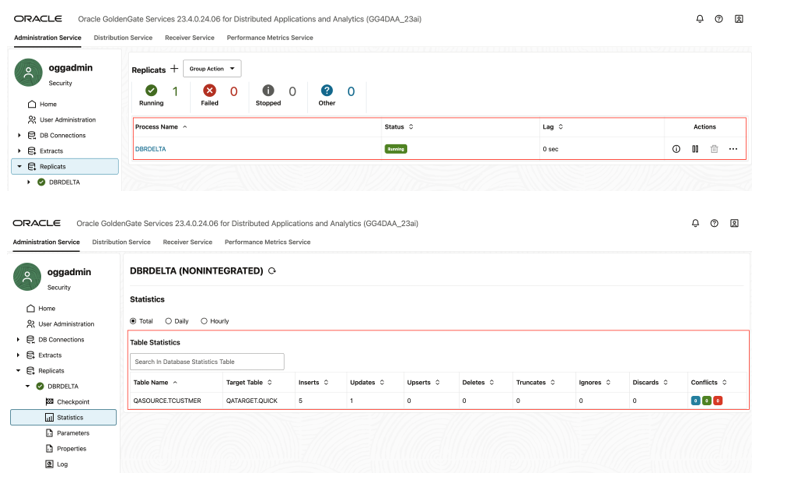Expand Extracts in the Replicats list sidebar

pyautogui.click(x=19, y=151)
